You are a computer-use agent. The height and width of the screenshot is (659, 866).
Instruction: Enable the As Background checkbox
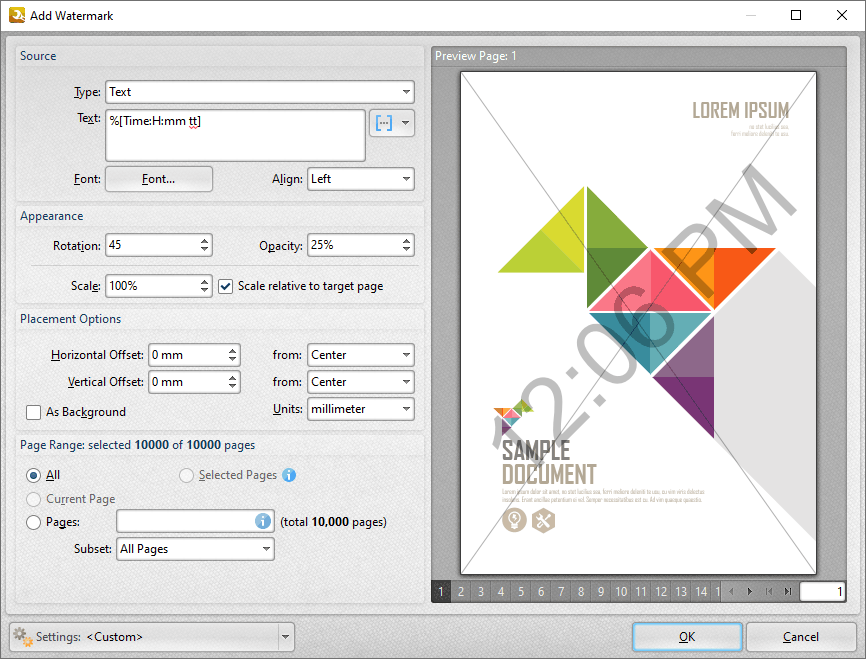point(34,412)
